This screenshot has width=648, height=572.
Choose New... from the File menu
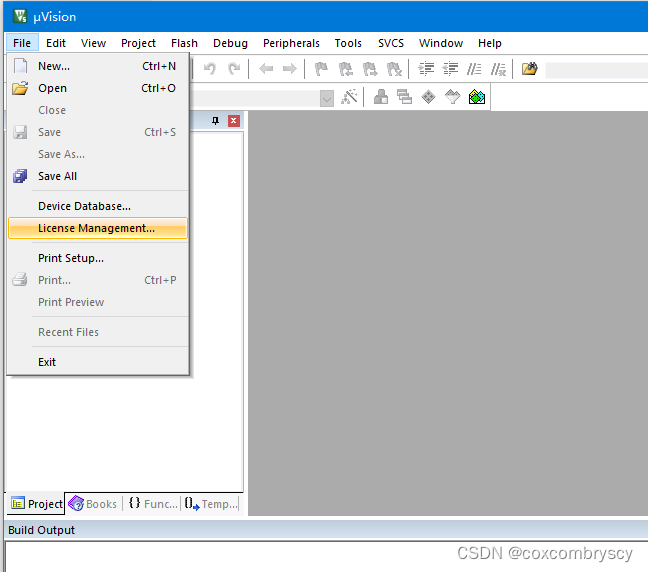pos(98,66)
